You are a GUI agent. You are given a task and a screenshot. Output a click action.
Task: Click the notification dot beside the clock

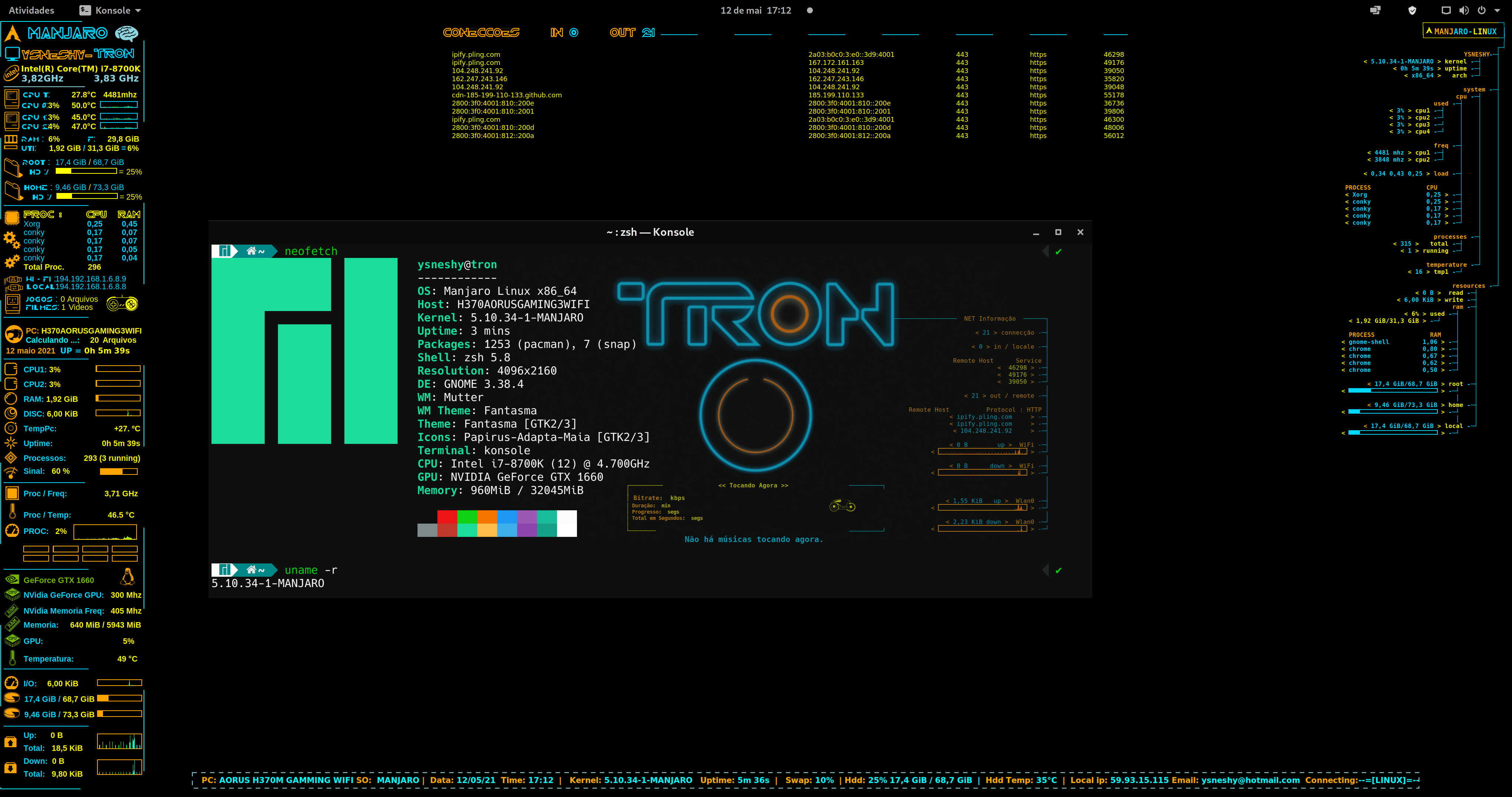[x=810, y=10]
